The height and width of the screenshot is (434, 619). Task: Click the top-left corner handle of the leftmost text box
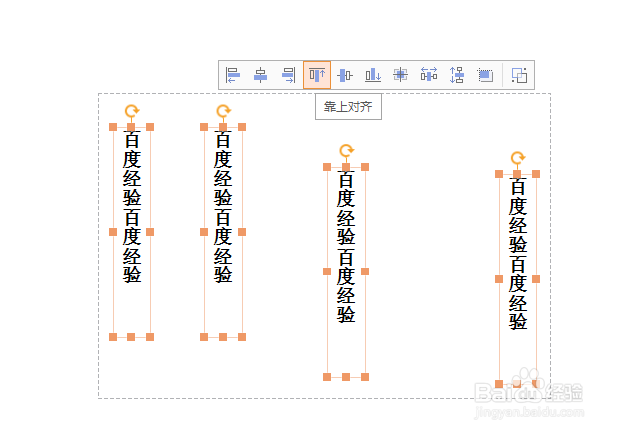coord(113,127)
